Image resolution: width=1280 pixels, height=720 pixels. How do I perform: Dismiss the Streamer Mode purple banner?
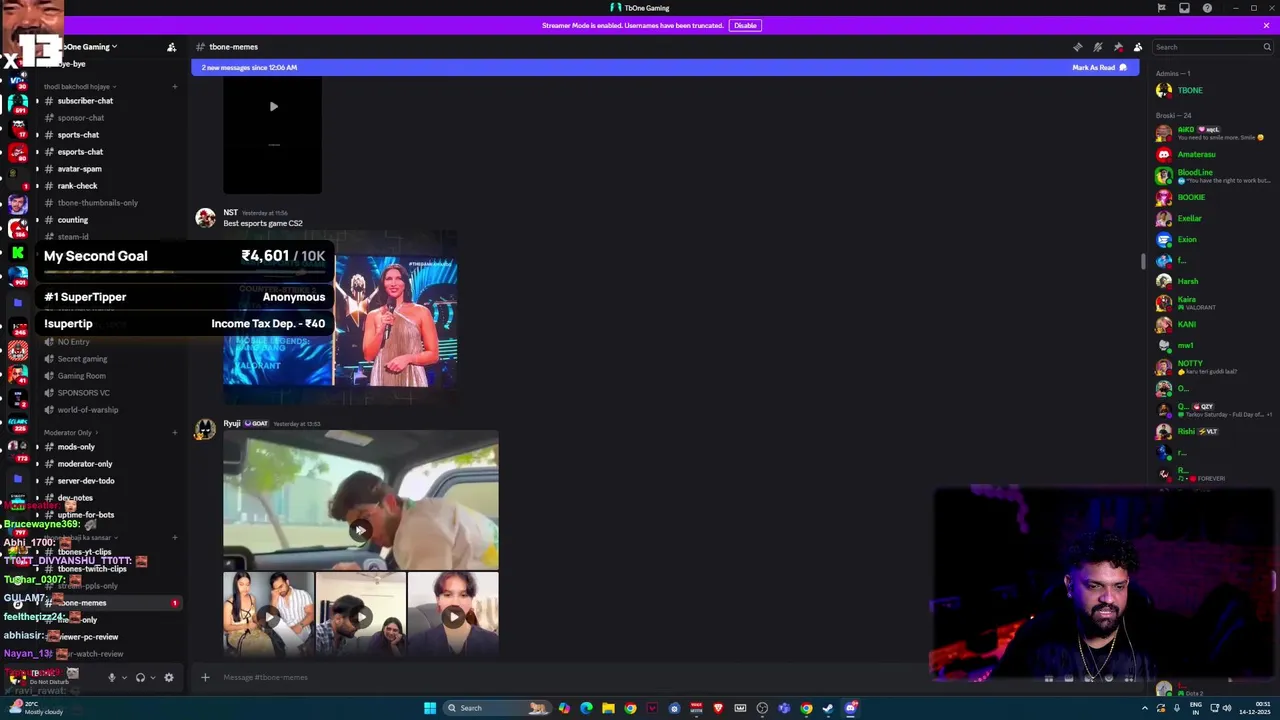(x=1266, y=25)
